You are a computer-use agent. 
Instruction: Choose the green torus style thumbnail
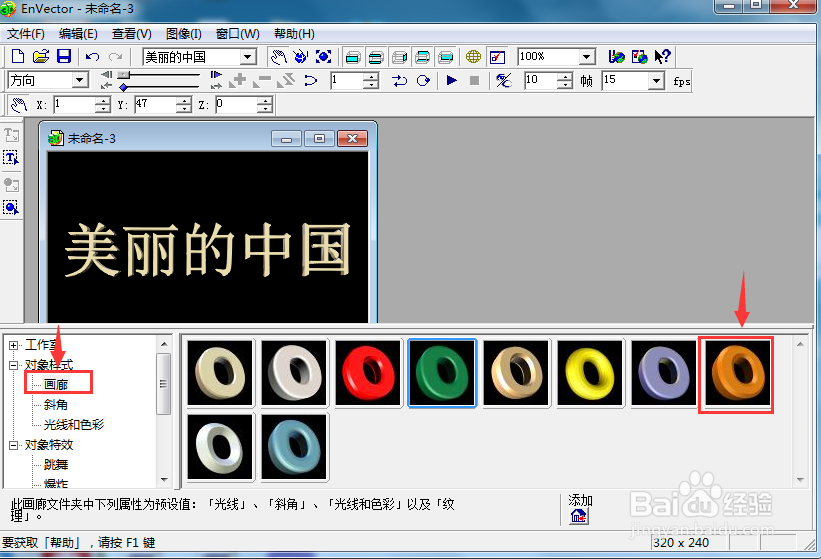pos(442,373)
